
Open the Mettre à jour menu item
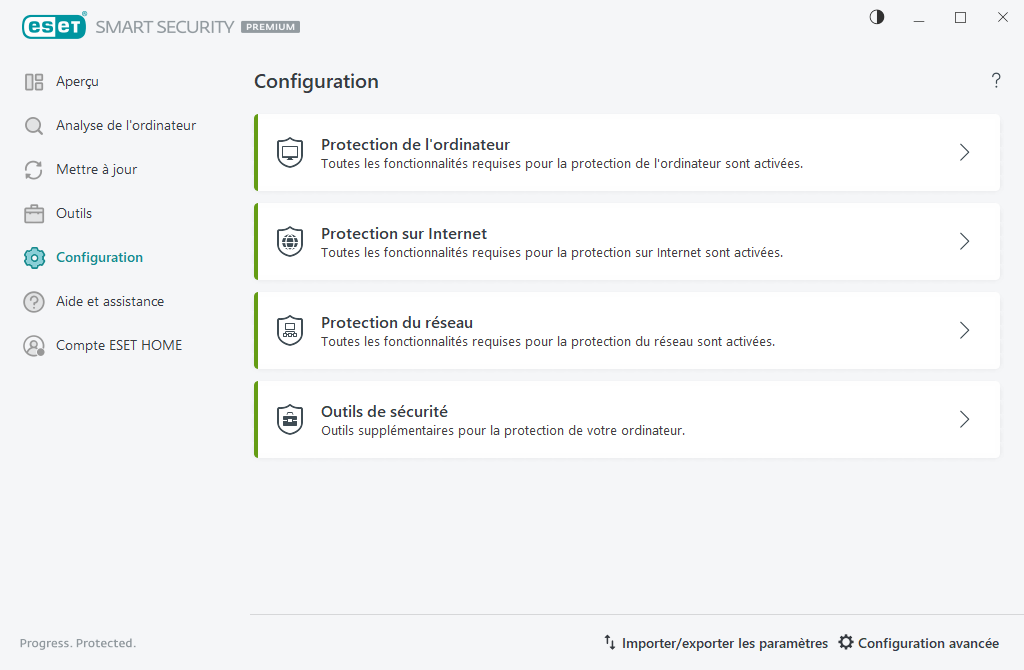coord(96,170)
